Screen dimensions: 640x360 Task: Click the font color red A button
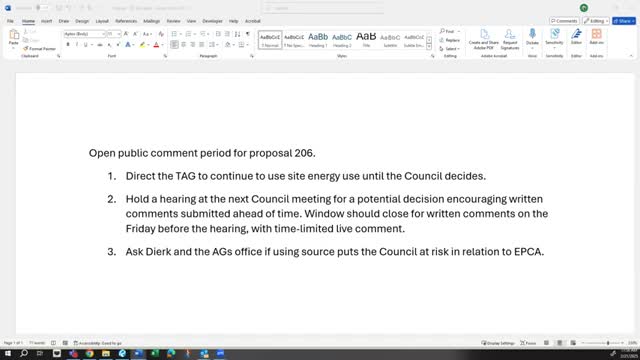(156, 45)
